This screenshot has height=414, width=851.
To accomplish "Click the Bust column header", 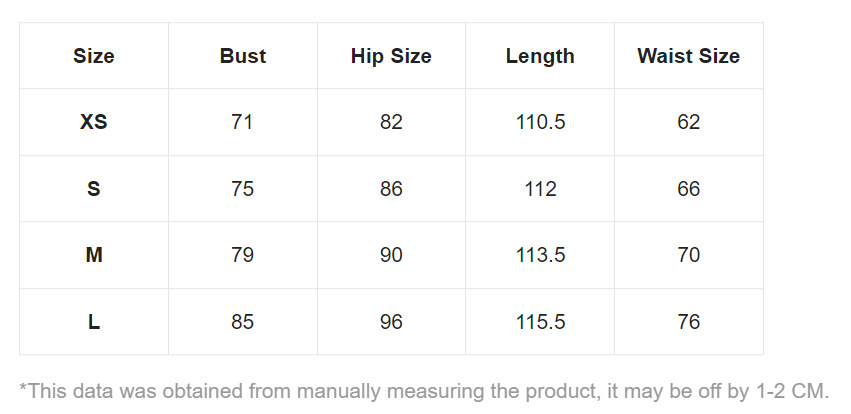I will click(x=243, y=56).
